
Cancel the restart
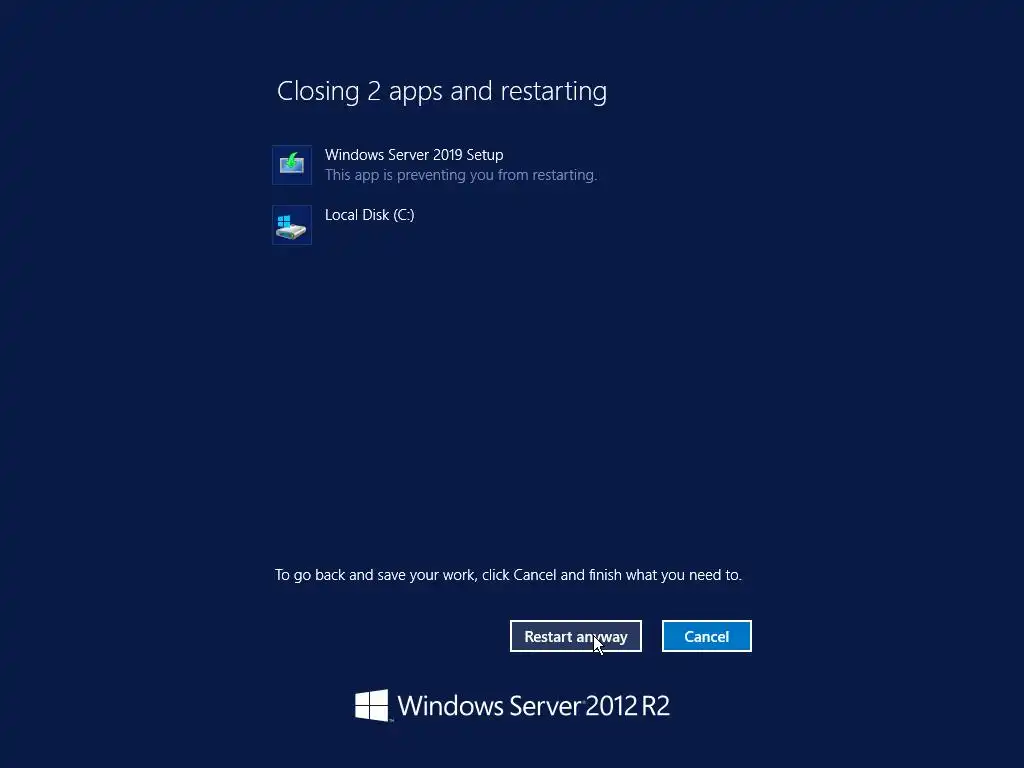tap(707, 636)
